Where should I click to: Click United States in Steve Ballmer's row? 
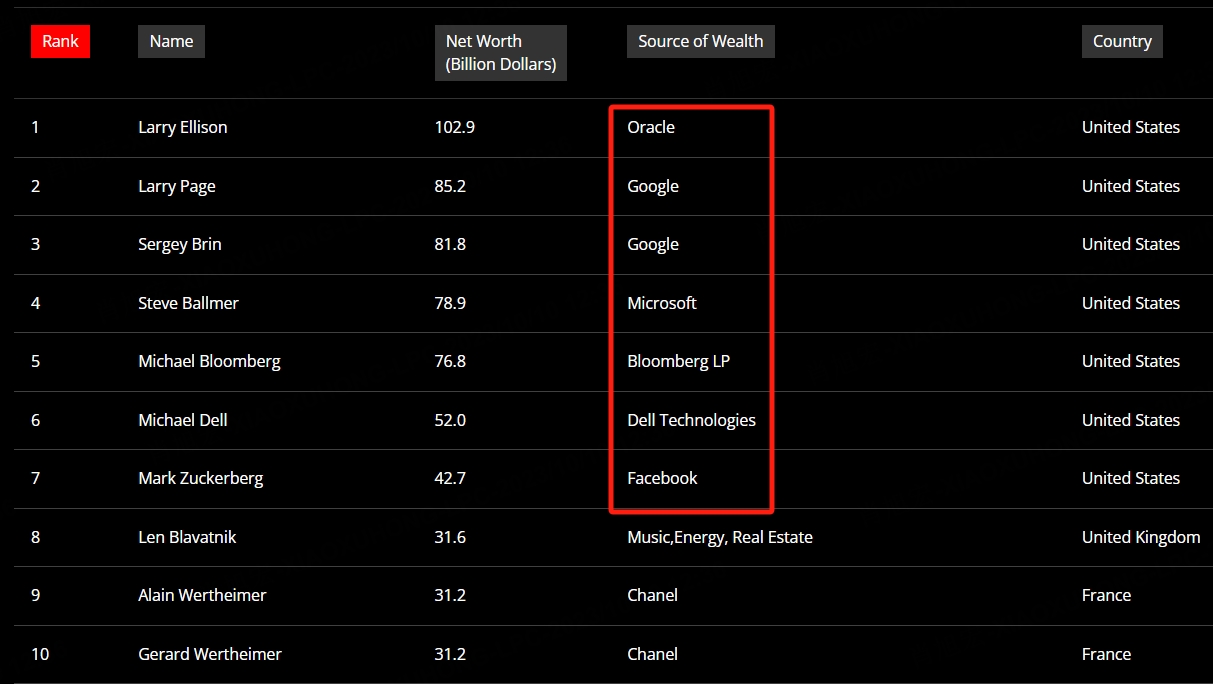coord(1131,303)
